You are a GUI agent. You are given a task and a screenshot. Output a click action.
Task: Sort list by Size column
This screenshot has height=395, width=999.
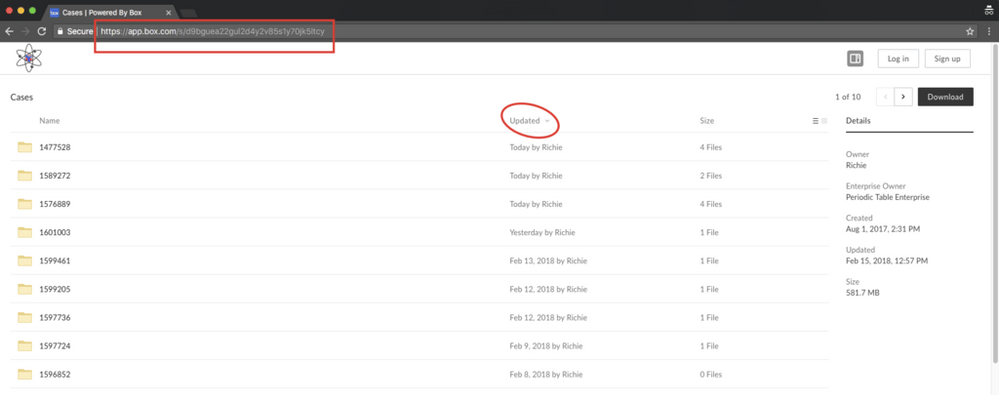pos(707,121)
